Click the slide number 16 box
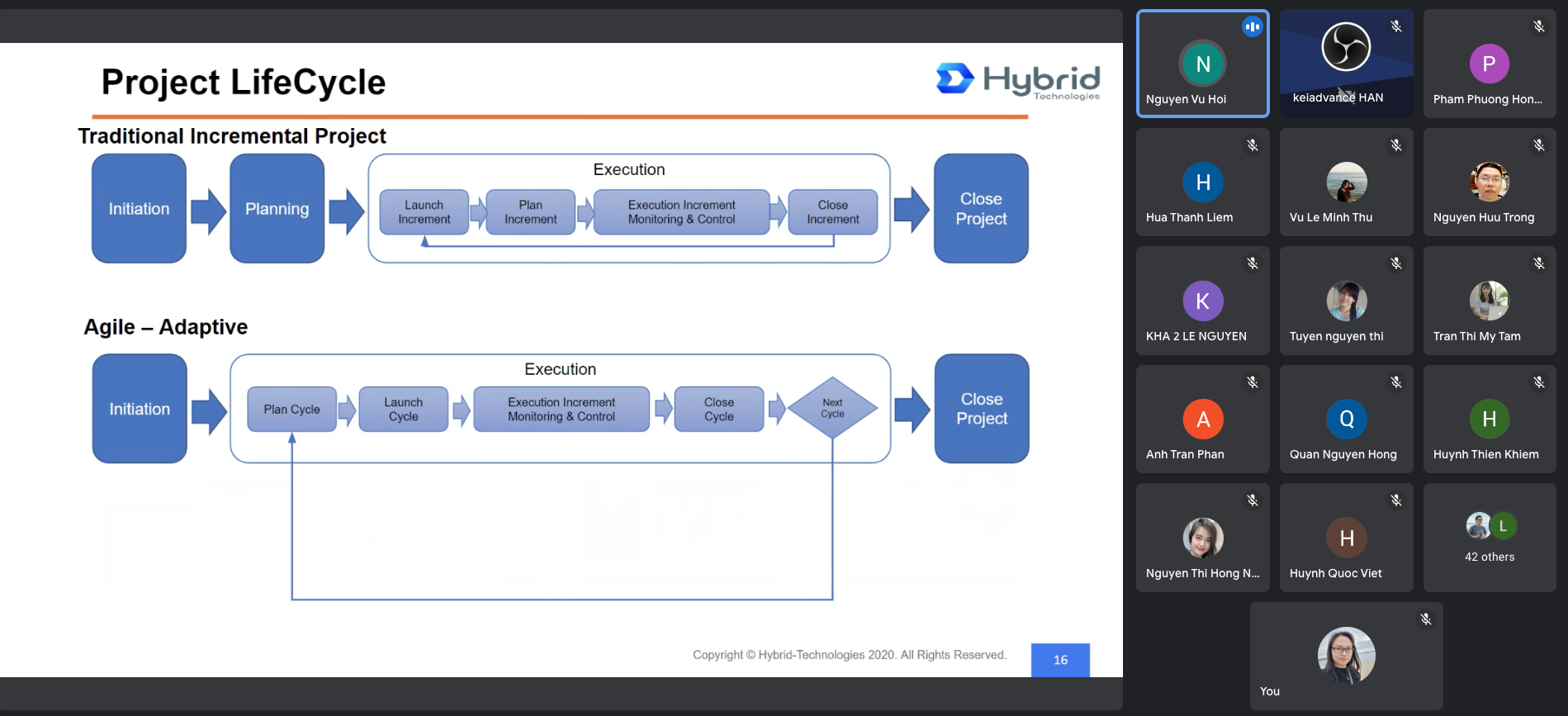 (1060, 660)
